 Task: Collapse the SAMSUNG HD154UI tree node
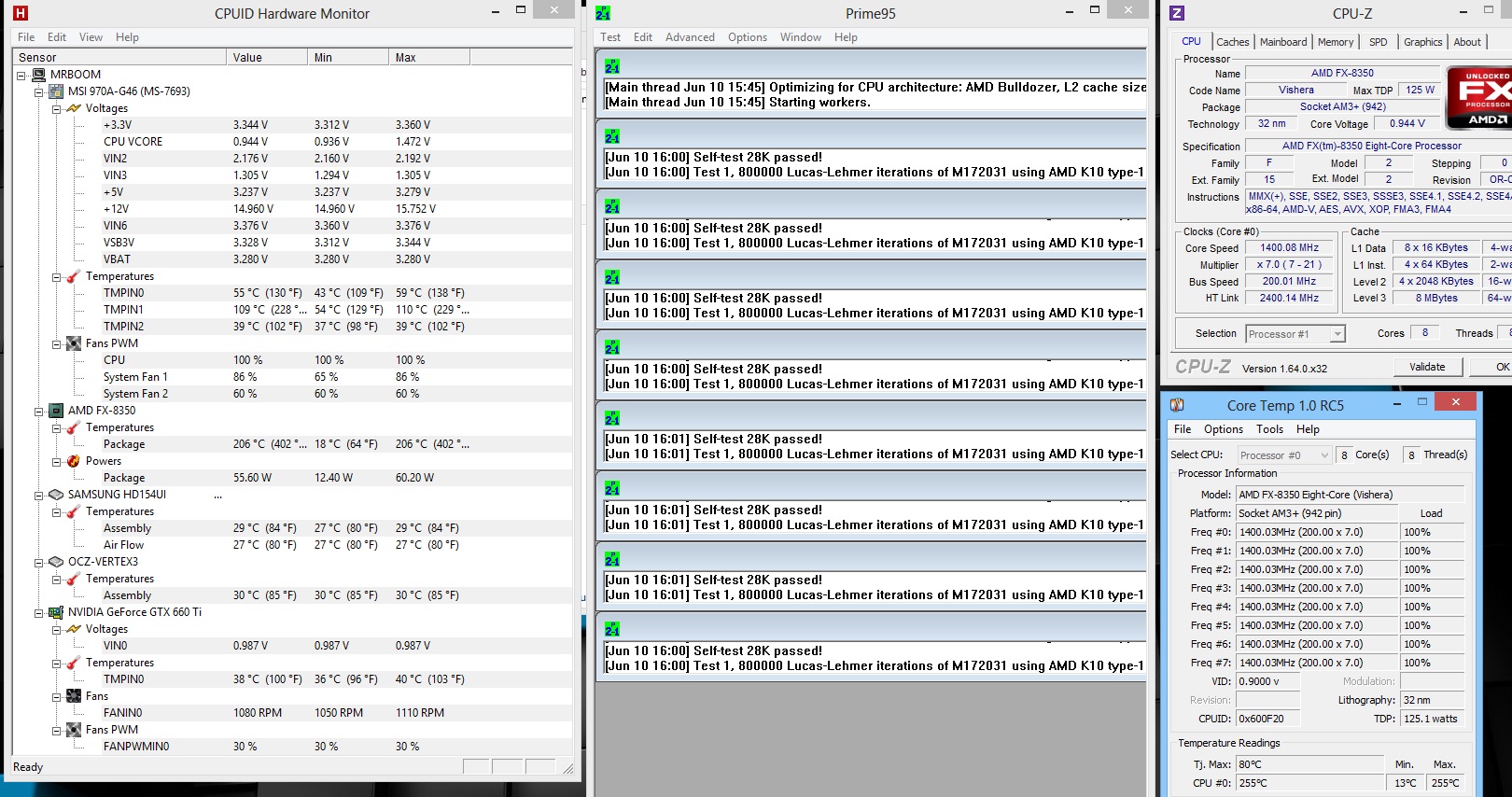point(39,496)
